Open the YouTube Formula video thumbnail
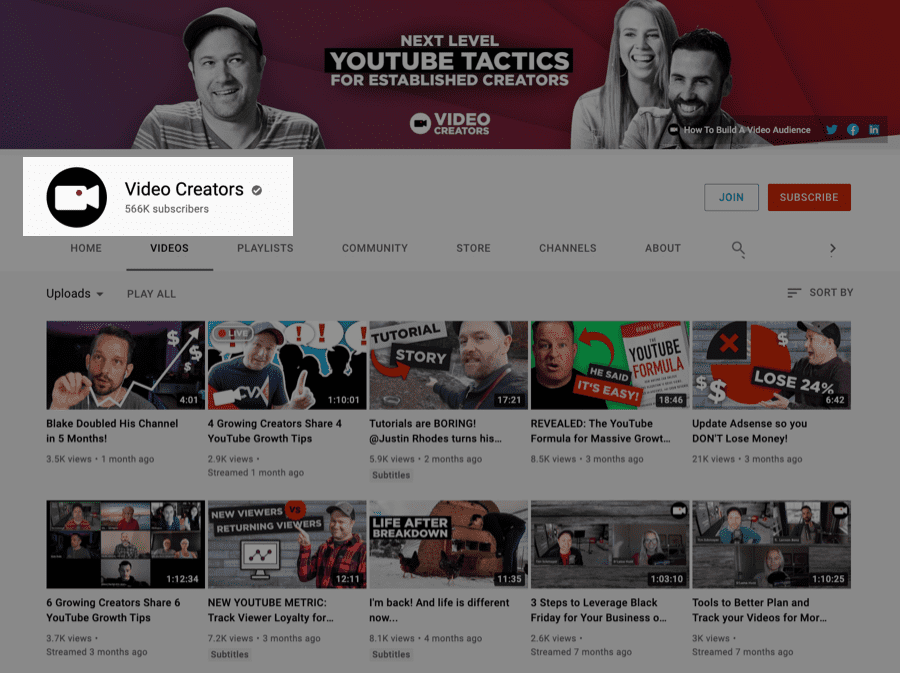Viewport: 900px width, 673px height. [610, 365]
